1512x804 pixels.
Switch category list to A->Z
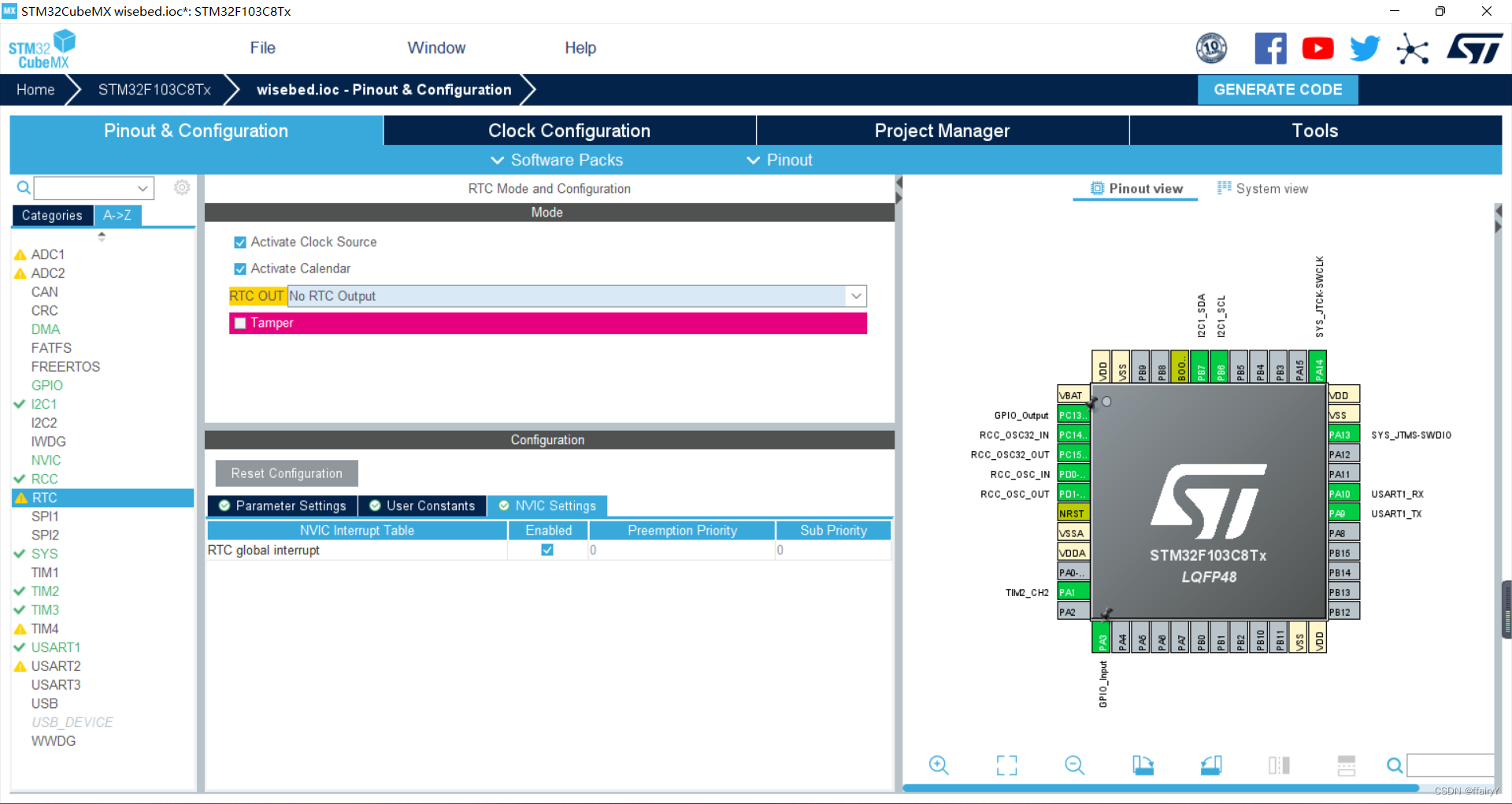[117, 215]
